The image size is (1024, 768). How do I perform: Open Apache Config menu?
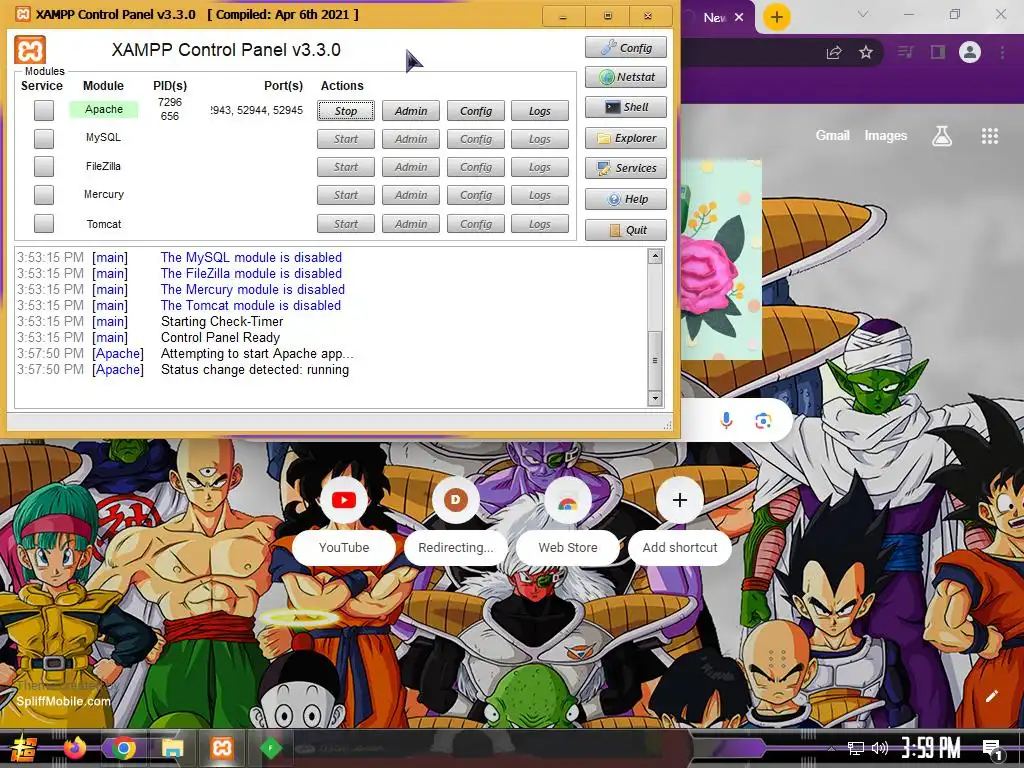pos(475,111)
